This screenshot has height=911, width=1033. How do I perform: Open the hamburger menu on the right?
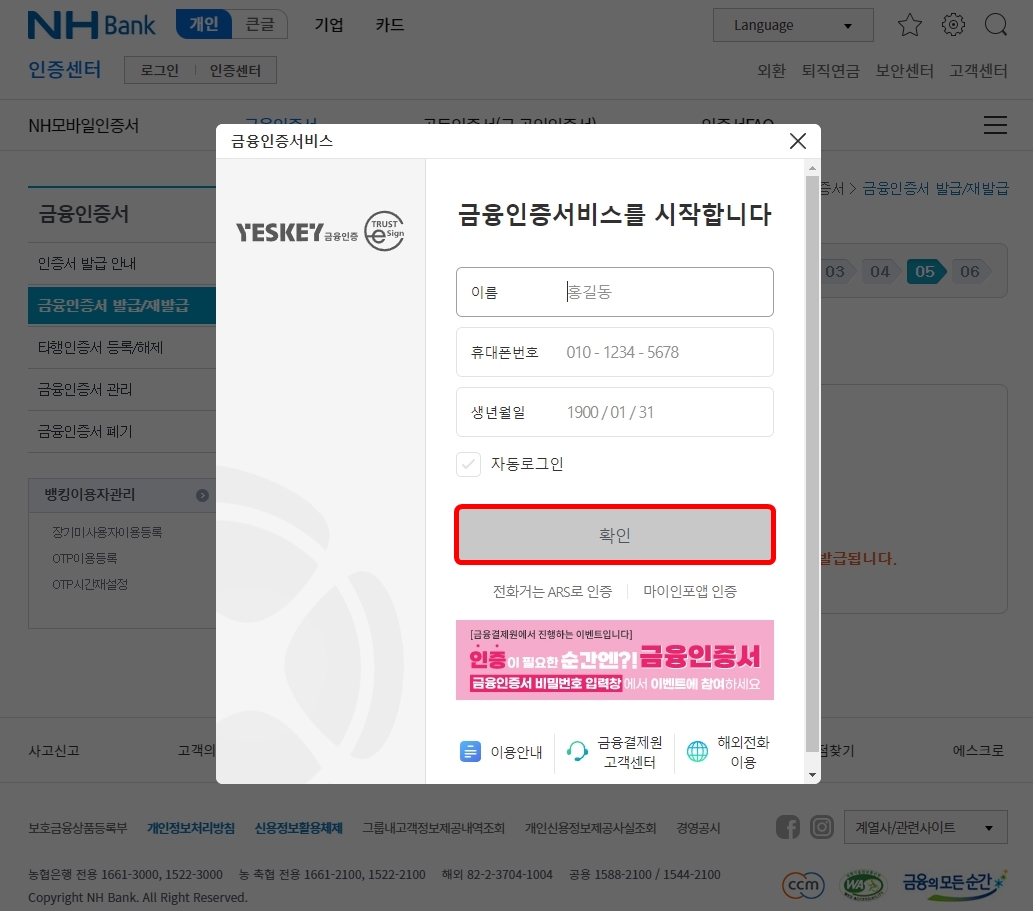point(995,125)
